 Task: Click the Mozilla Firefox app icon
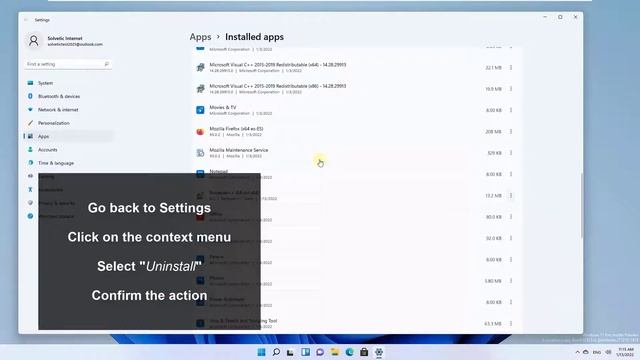[x=200, y=131]
